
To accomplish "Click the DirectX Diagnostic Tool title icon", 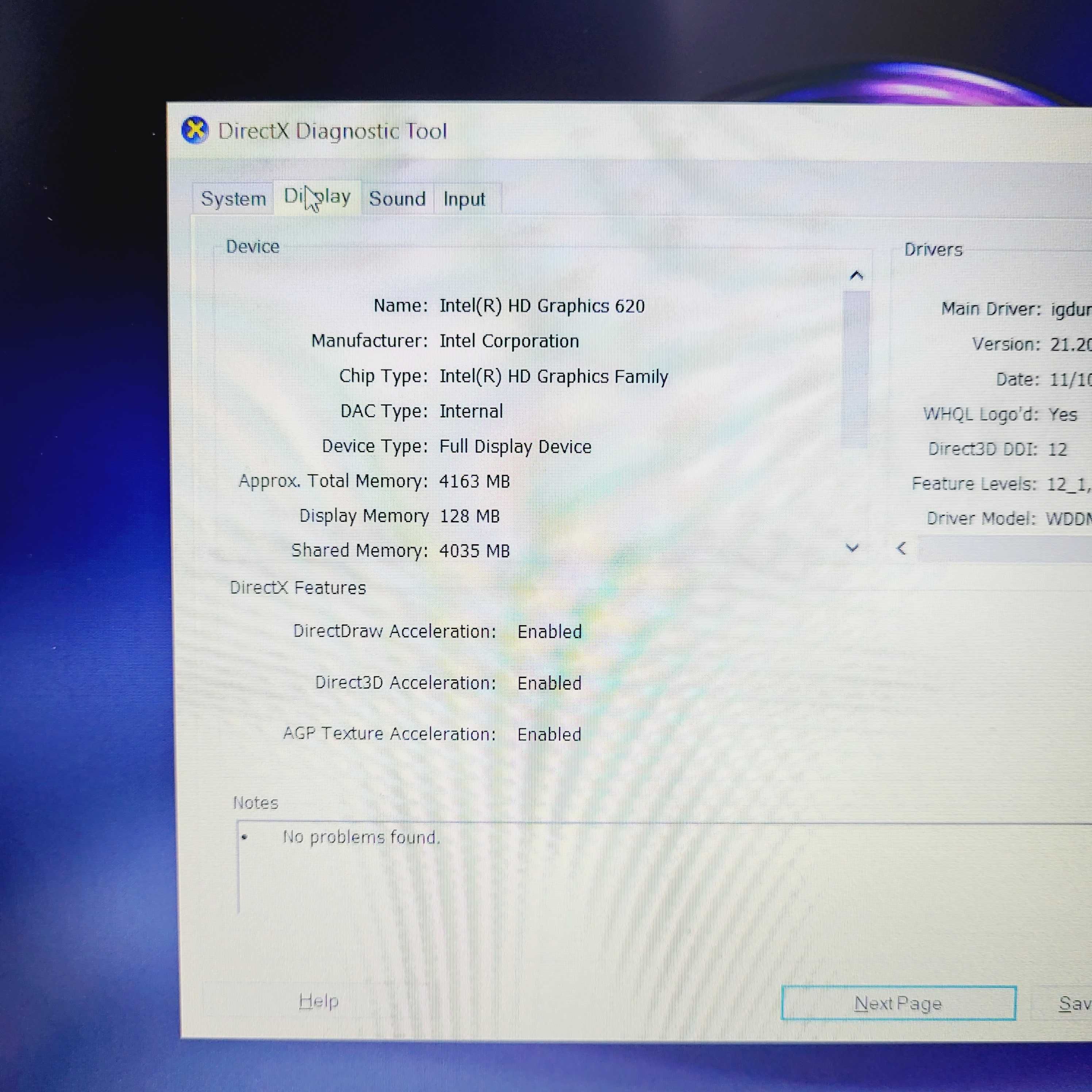I will [195, 131].
